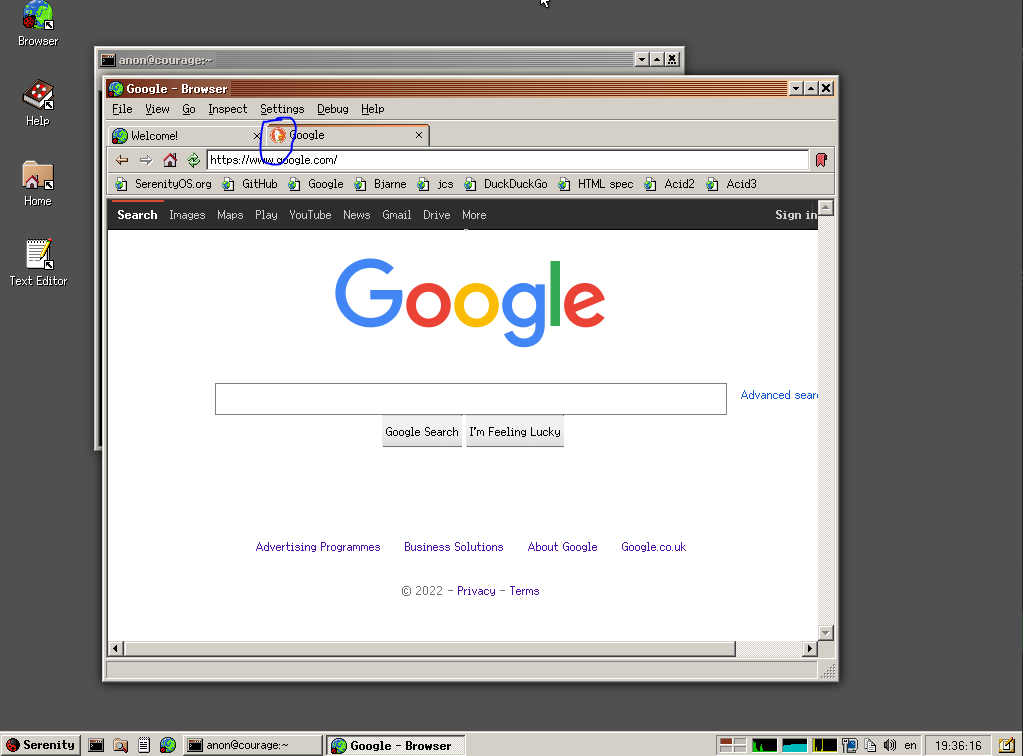Click I'm Feeling Lucky button
1023x756 pixels.
pyautogui.click(x=515, y=431)
